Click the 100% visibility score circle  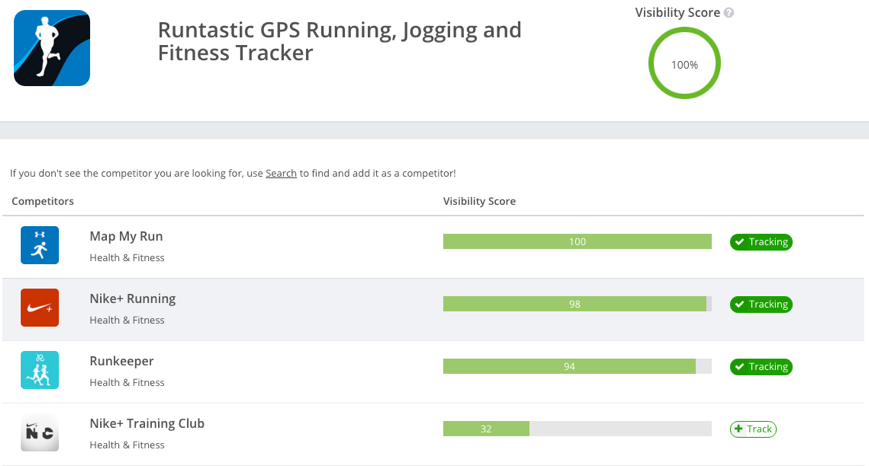click(x=684, y=64)
